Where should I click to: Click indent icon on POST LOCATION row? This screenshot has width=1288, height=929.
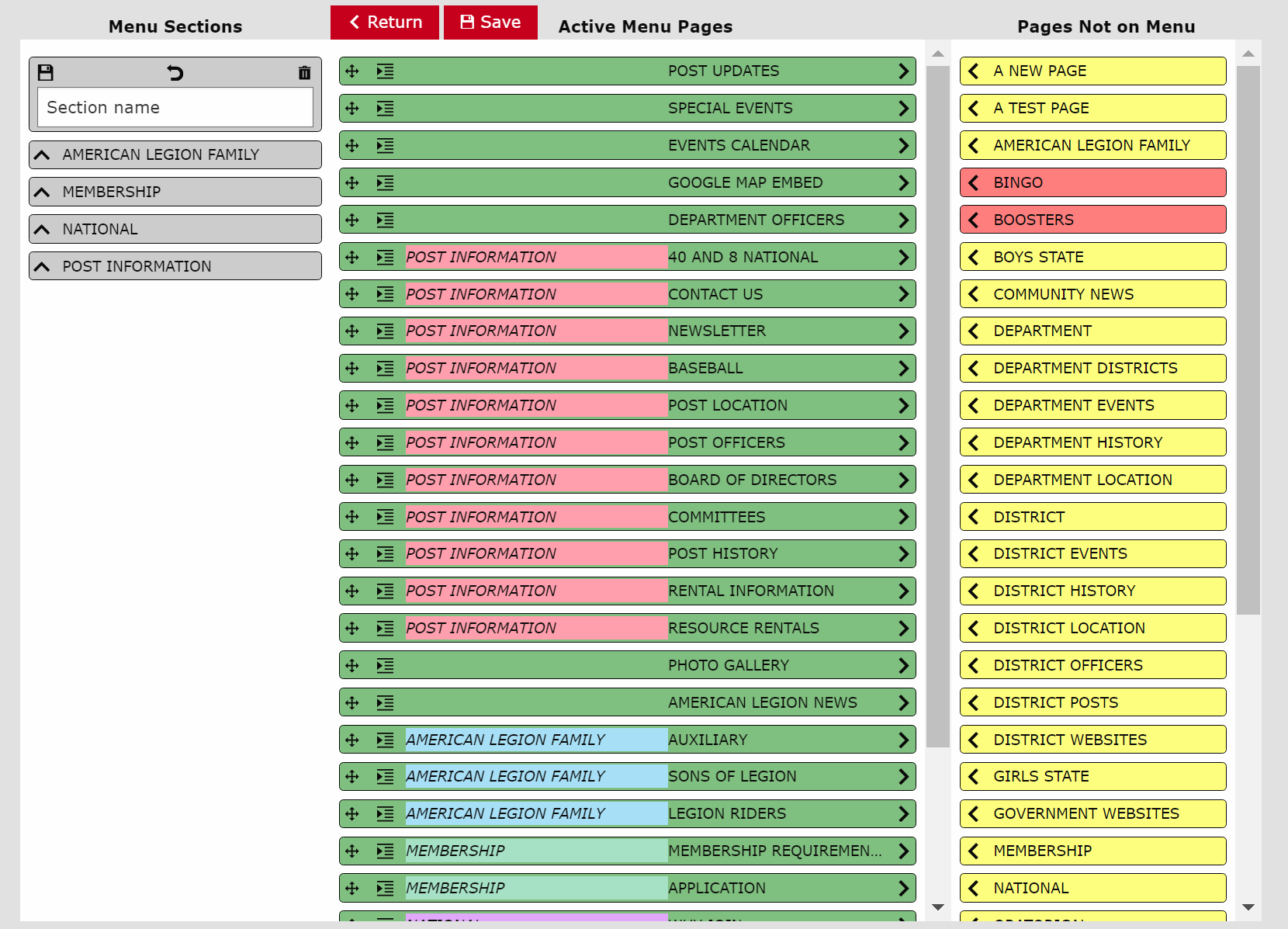pyautogui.click(x=386, y=406)
